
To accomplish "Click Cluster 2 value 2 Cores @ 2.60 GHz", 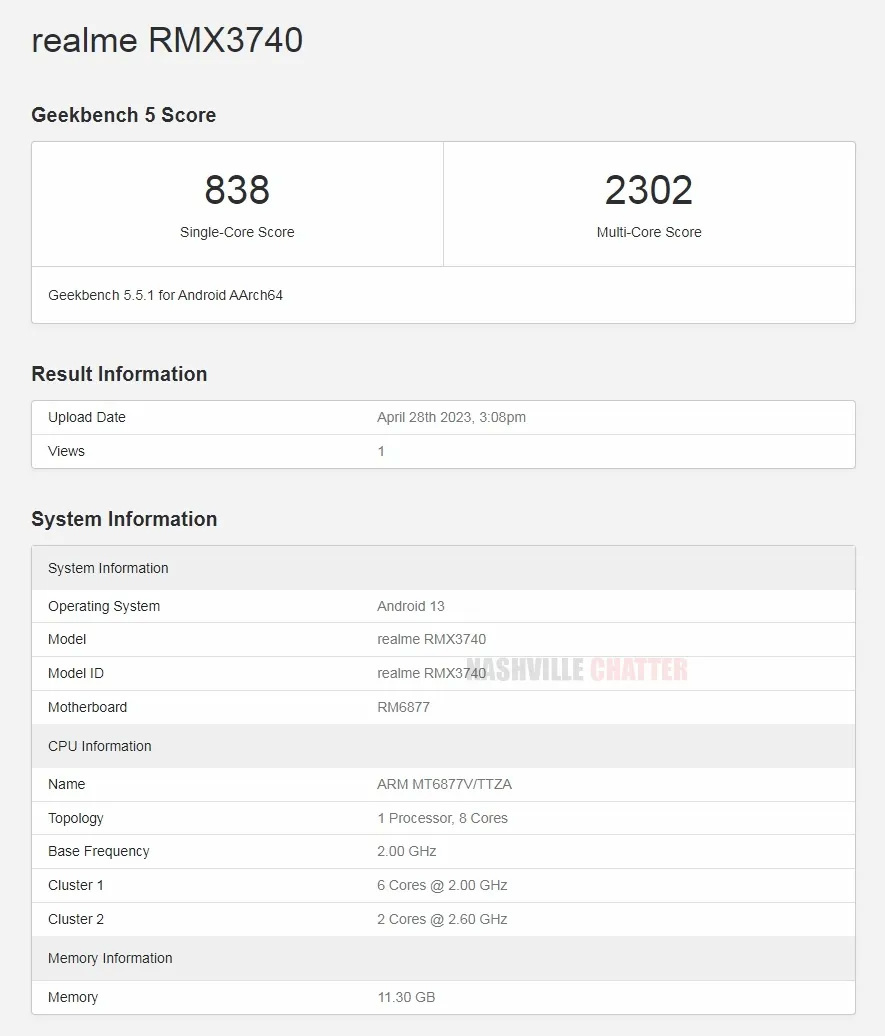I will tap(442, 919).
